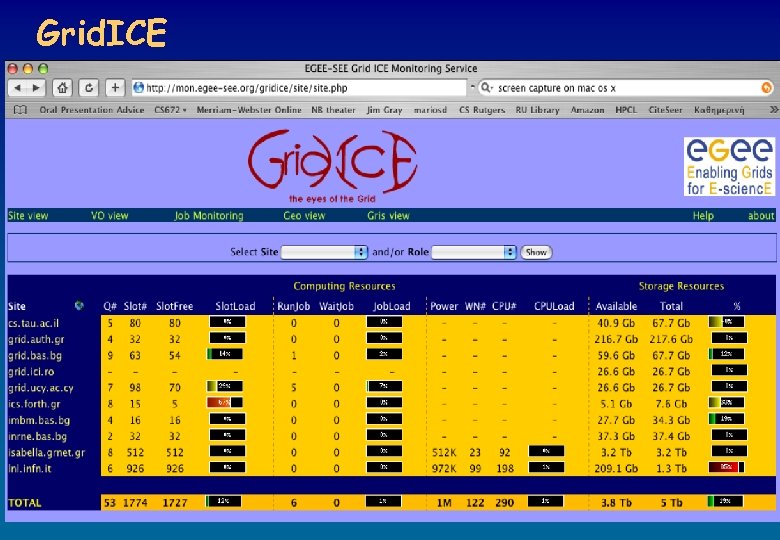Click the ics.forth.gr SlotLoad bar
Image resolution: width=780 pixels, height=540 pixels.
pos(225,402)
